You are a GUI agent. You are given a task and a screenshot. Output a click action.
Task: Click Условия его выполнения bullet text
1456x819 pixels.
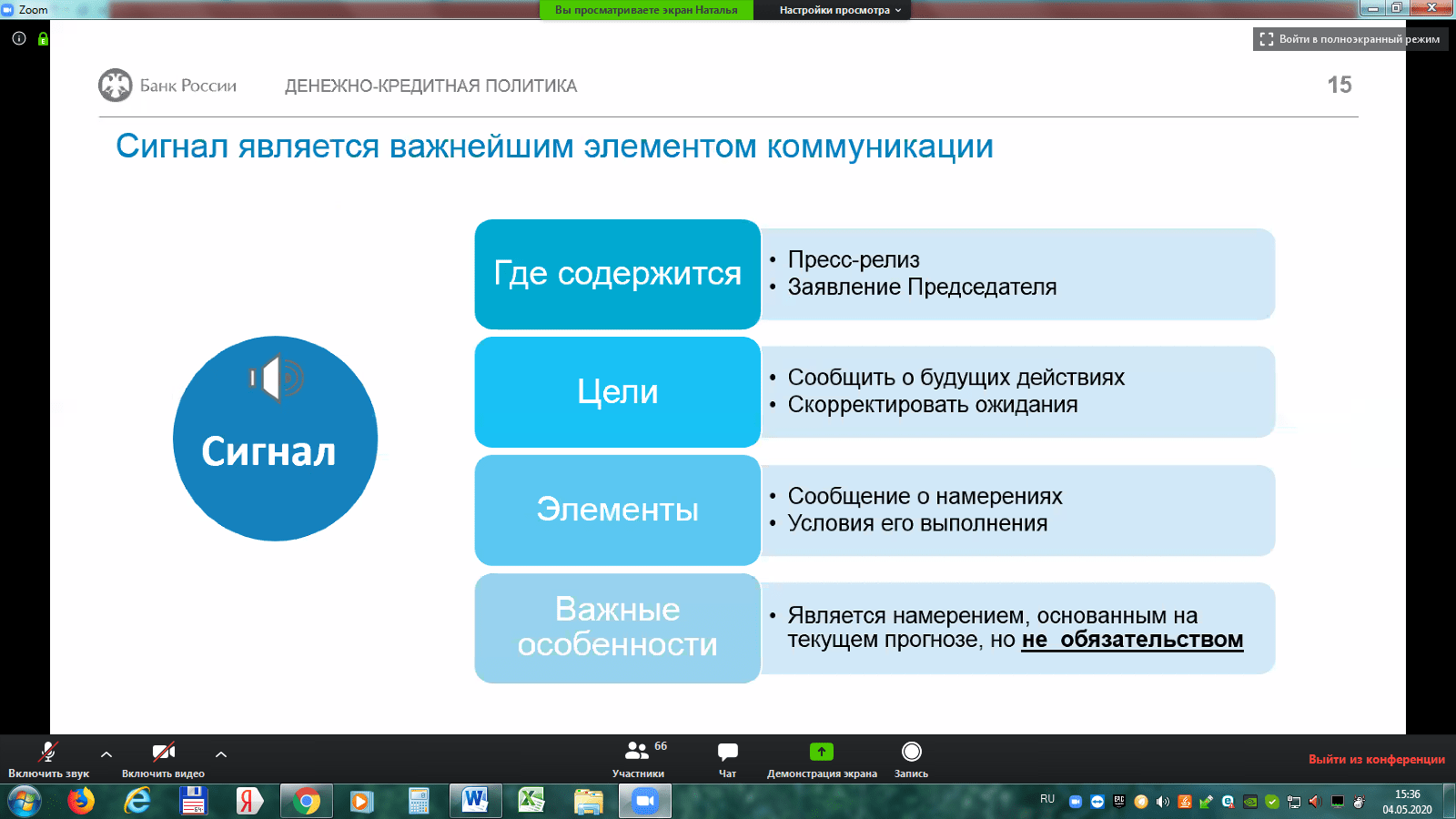917,523
